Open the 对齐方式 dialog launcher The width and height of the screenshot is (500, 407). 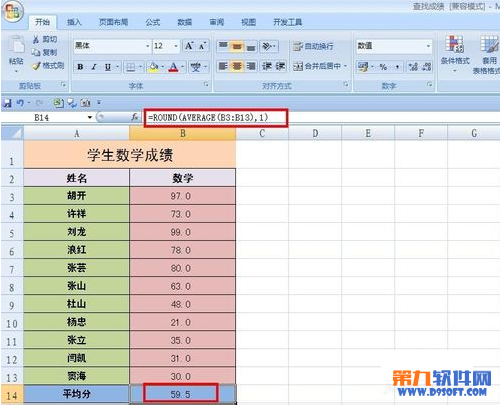click(x=346, y=84)
